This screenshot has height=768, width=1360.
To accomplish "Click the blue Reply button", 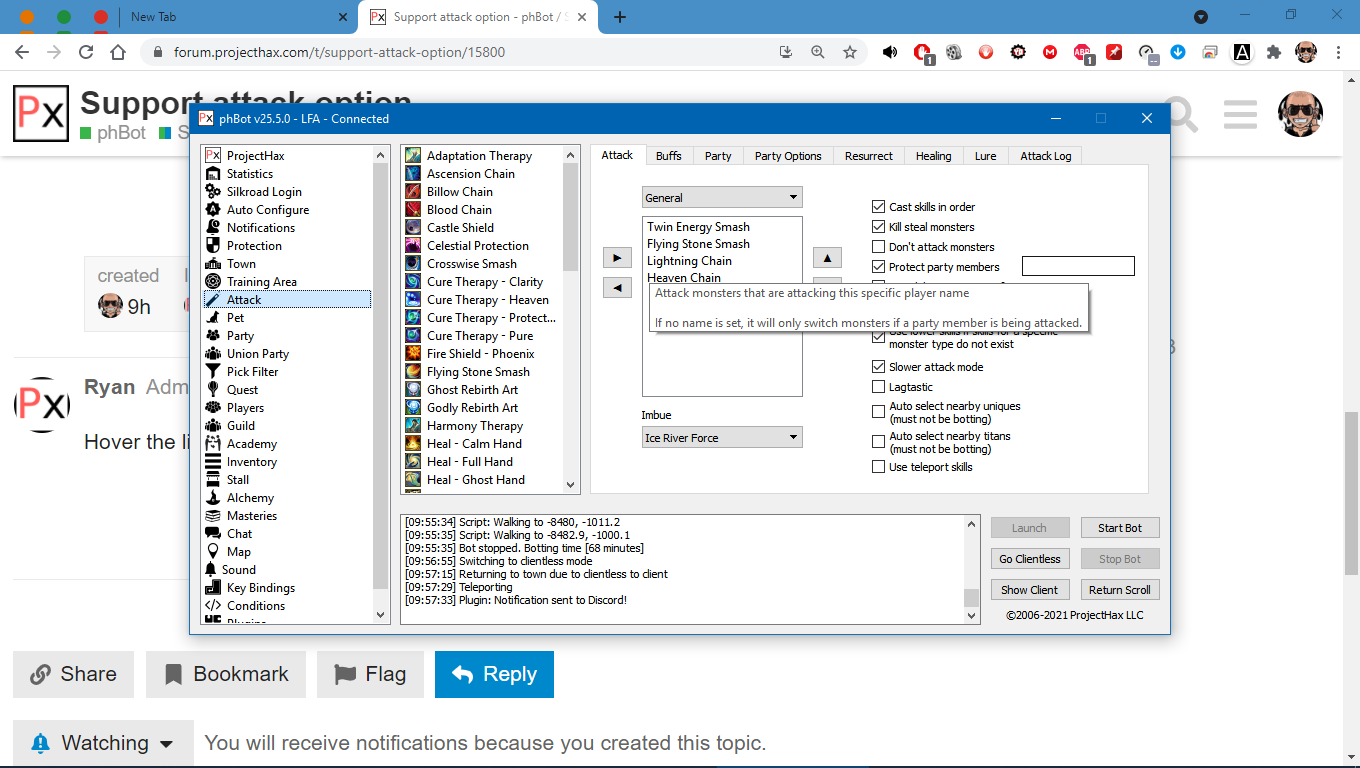I will tap(494, 675).
